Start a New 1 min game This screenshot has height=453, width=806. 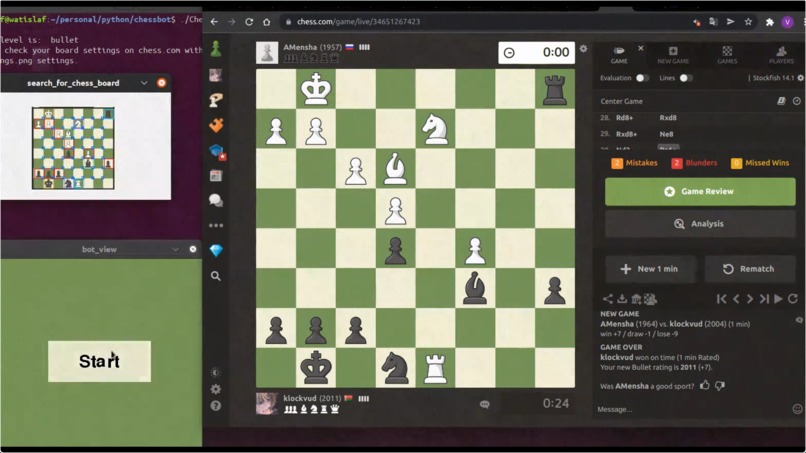[651, 269]
